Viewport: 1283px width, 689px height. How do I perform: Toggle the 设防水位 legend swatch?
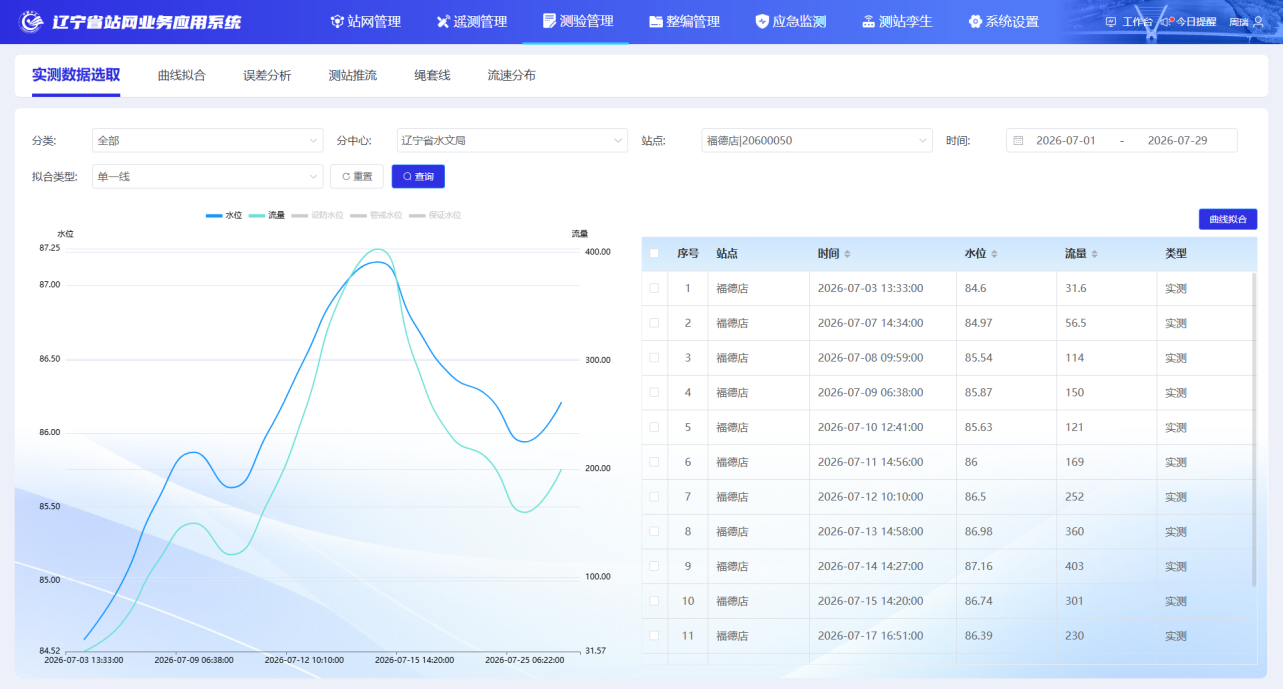click(300, 215)
